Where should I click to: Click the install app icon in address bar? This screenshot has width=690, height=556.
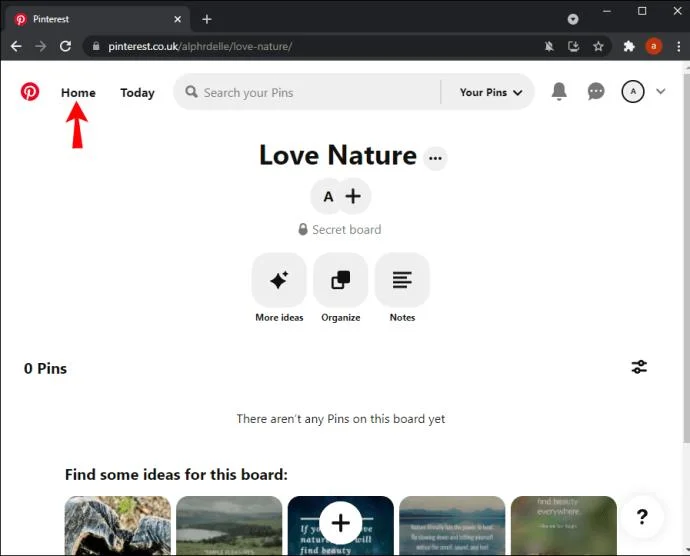(573, 46)
